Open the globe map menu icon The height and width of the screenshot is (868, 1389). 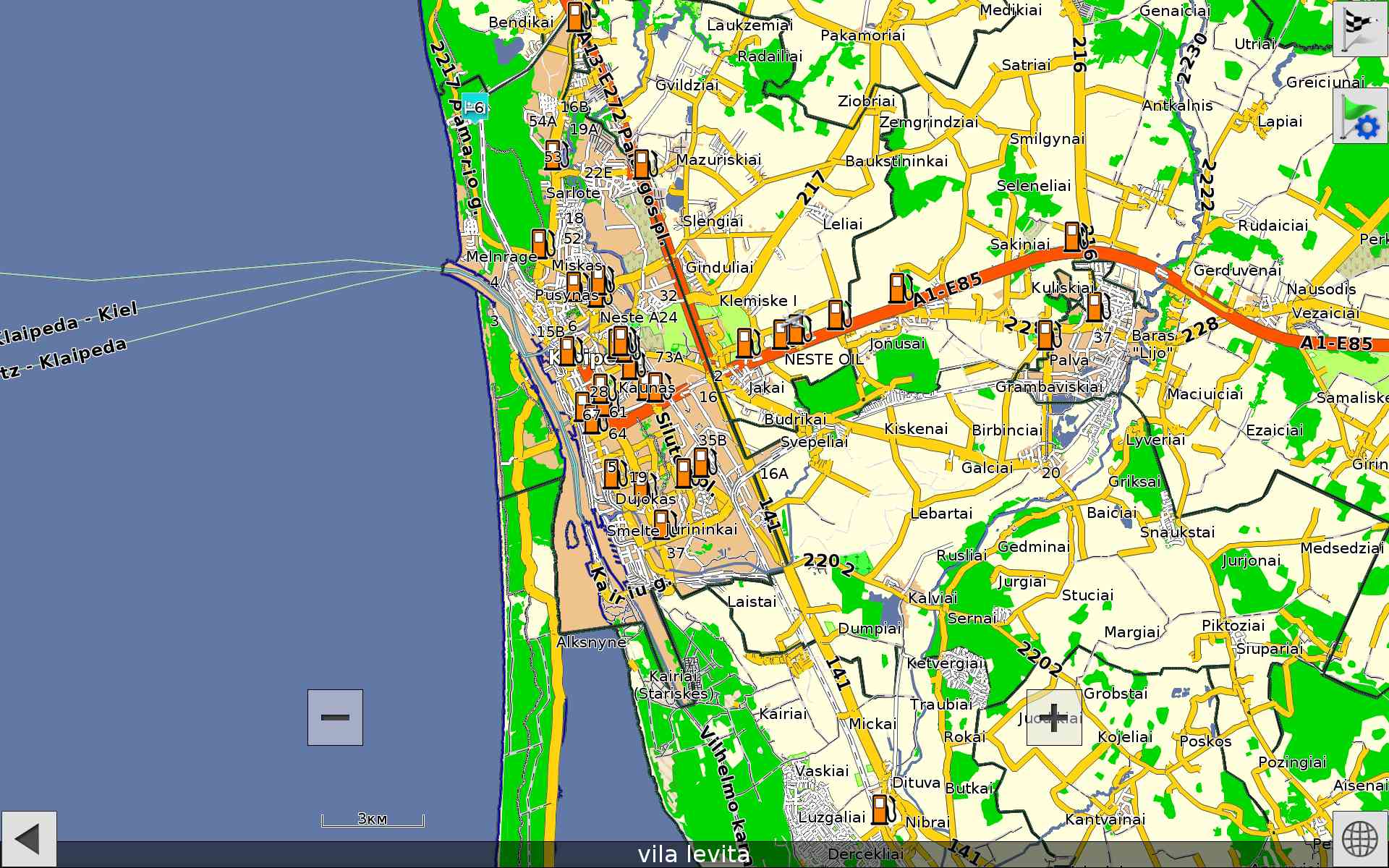pyautogui.click(x=1360, y=839)
